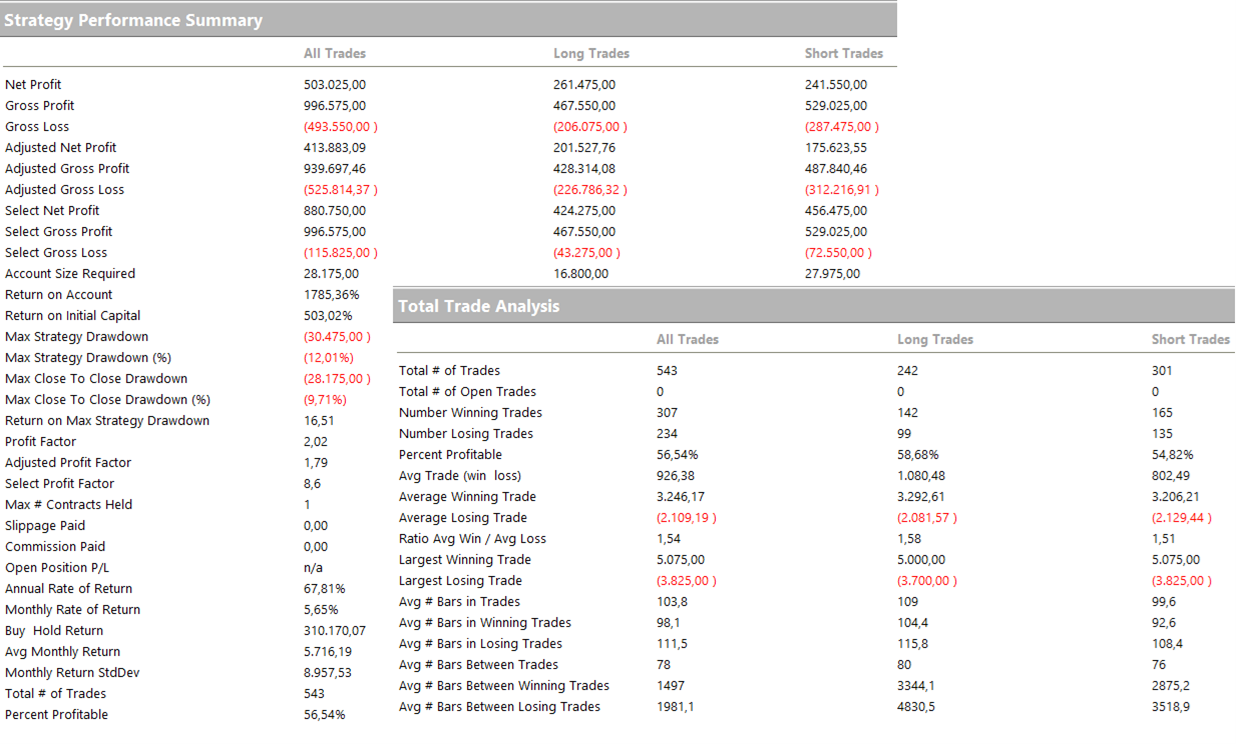Select the Account Size Required label
The width and height of the screenshot is (1236, 744).
tap(70, 274)
